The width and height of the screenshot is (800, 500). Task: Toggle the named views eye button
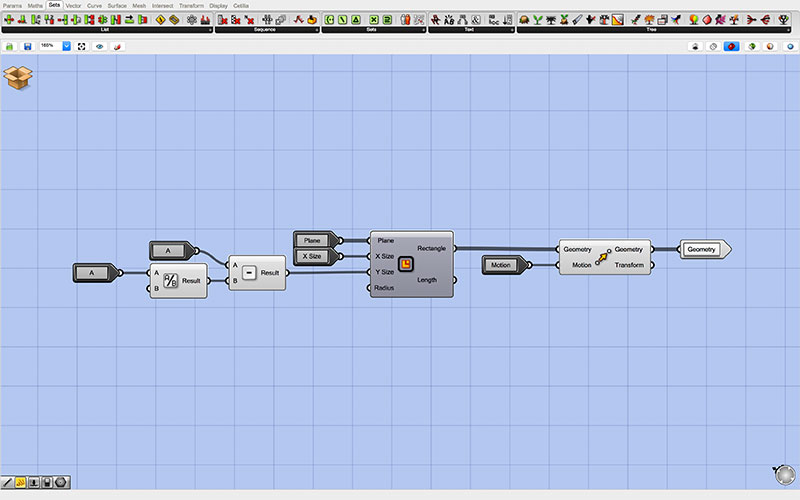tap(99, 46)
